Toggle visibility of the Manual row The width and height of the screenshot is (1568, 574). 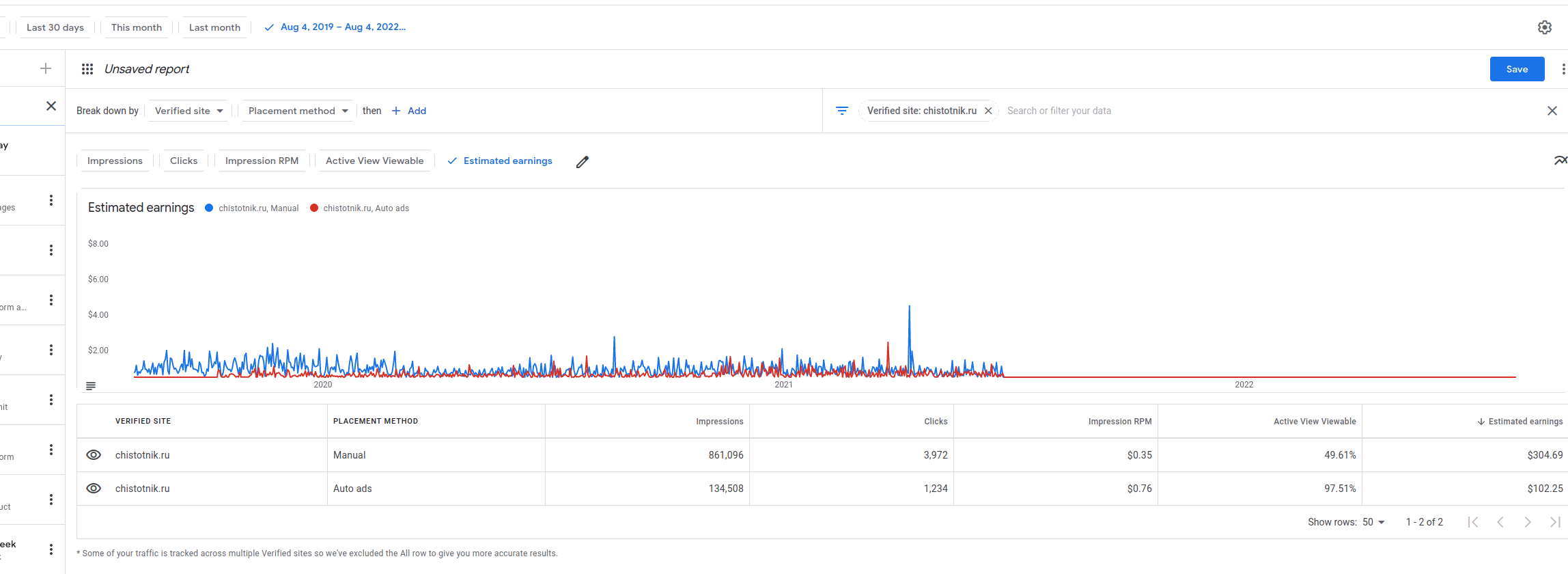pos(94,455)
